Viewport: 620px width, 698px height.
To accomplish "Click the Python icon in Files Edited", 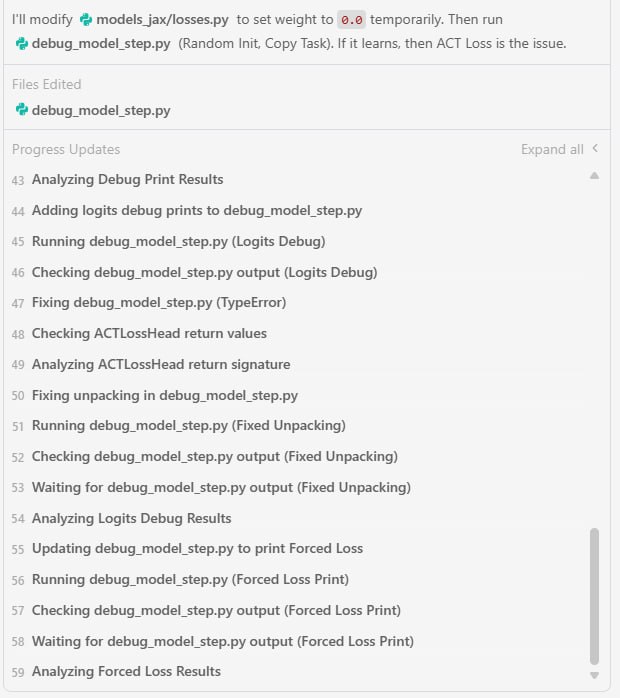I will [x=21, y=110].
